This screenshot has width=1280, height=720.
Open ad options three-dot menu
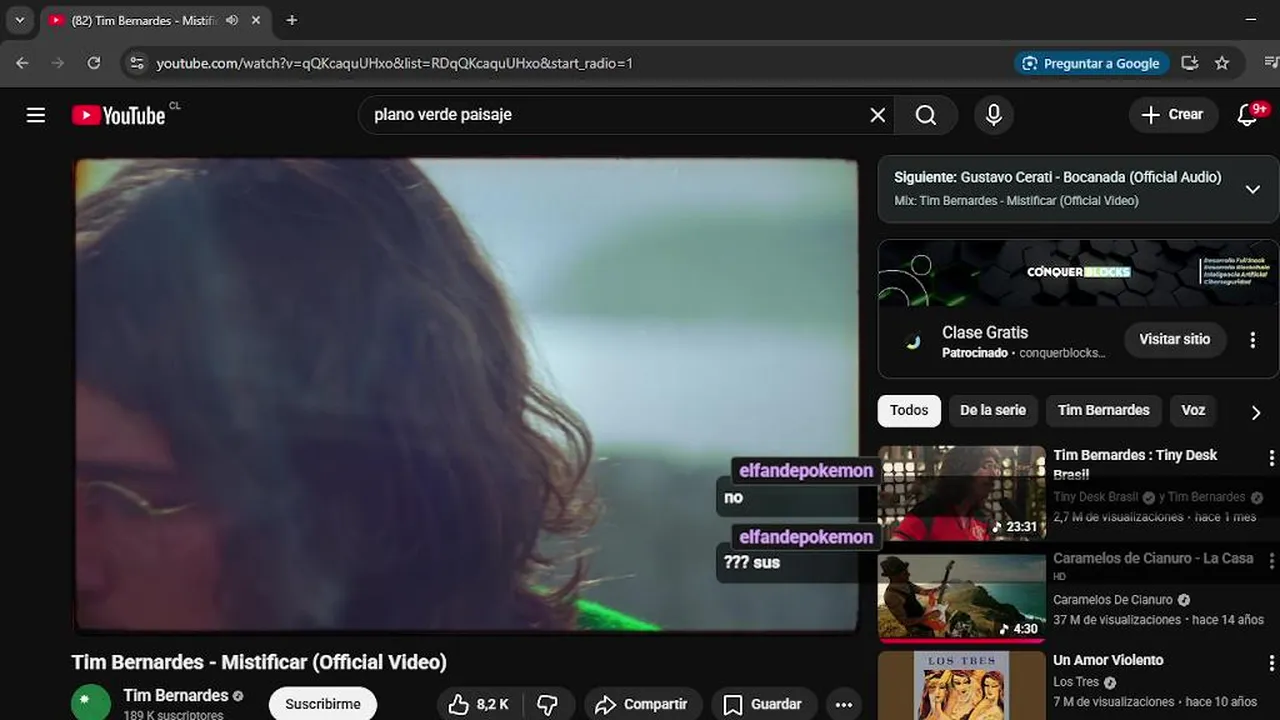click(1252, 340)
